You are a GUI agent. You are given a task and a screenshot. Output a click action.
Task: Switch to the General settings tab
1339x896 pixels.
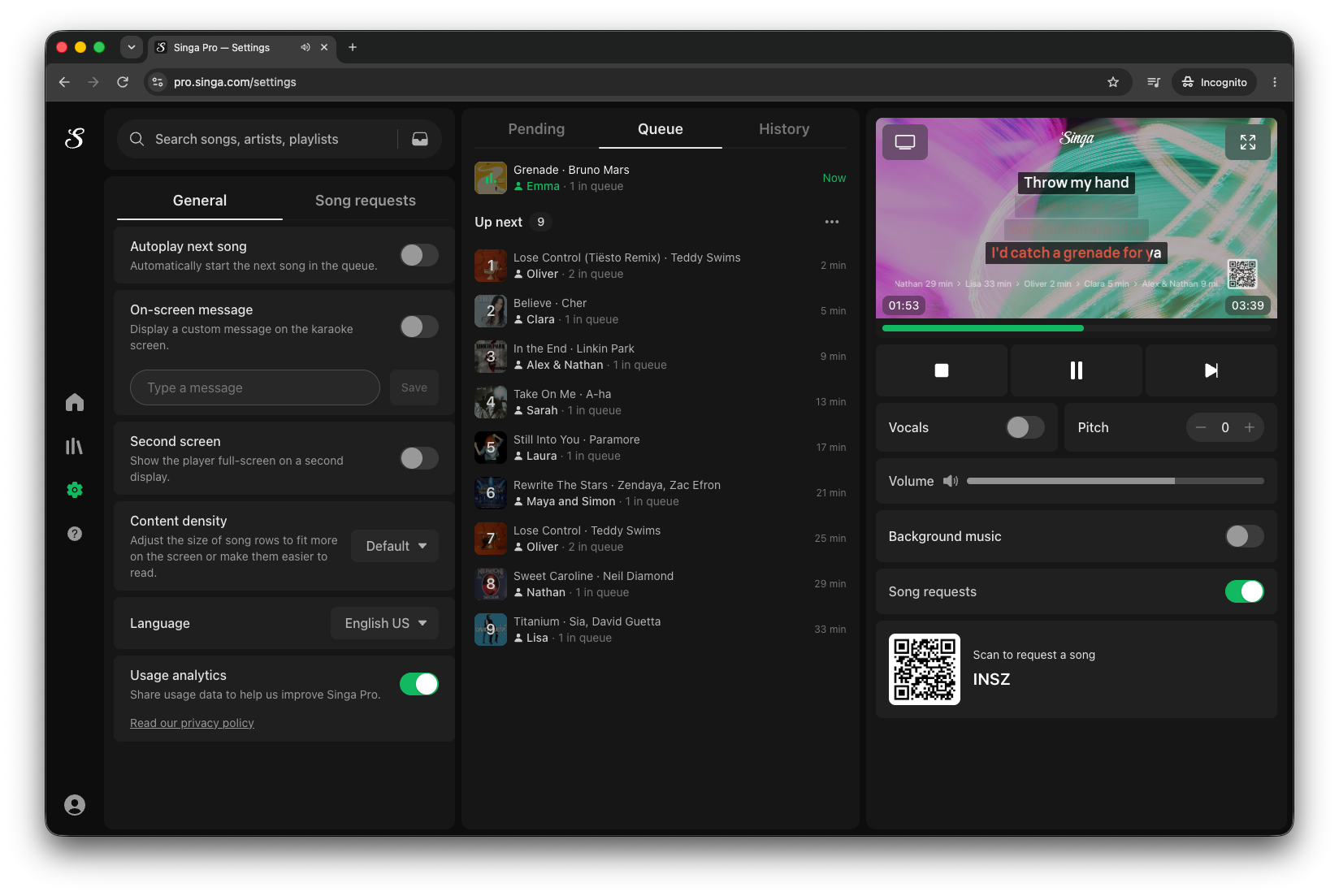200,201
